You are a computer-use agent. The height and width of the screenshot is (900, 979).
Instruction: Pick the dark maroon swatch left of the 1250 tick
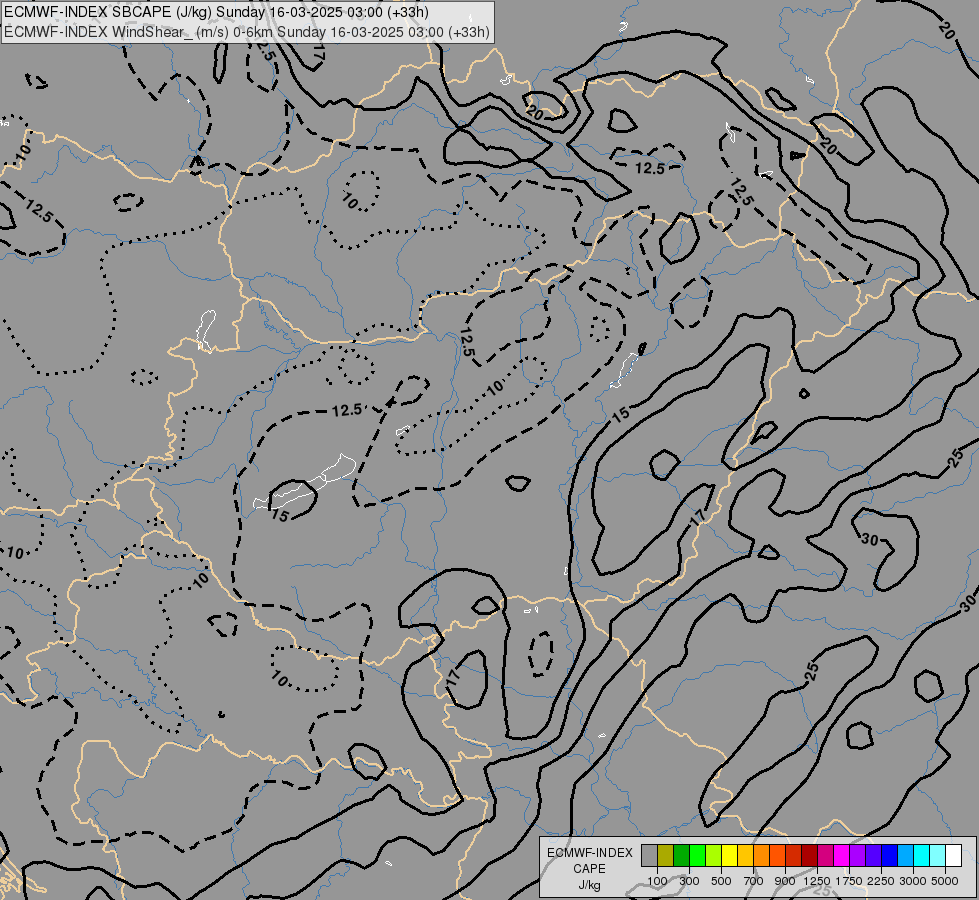coord(810,856)
